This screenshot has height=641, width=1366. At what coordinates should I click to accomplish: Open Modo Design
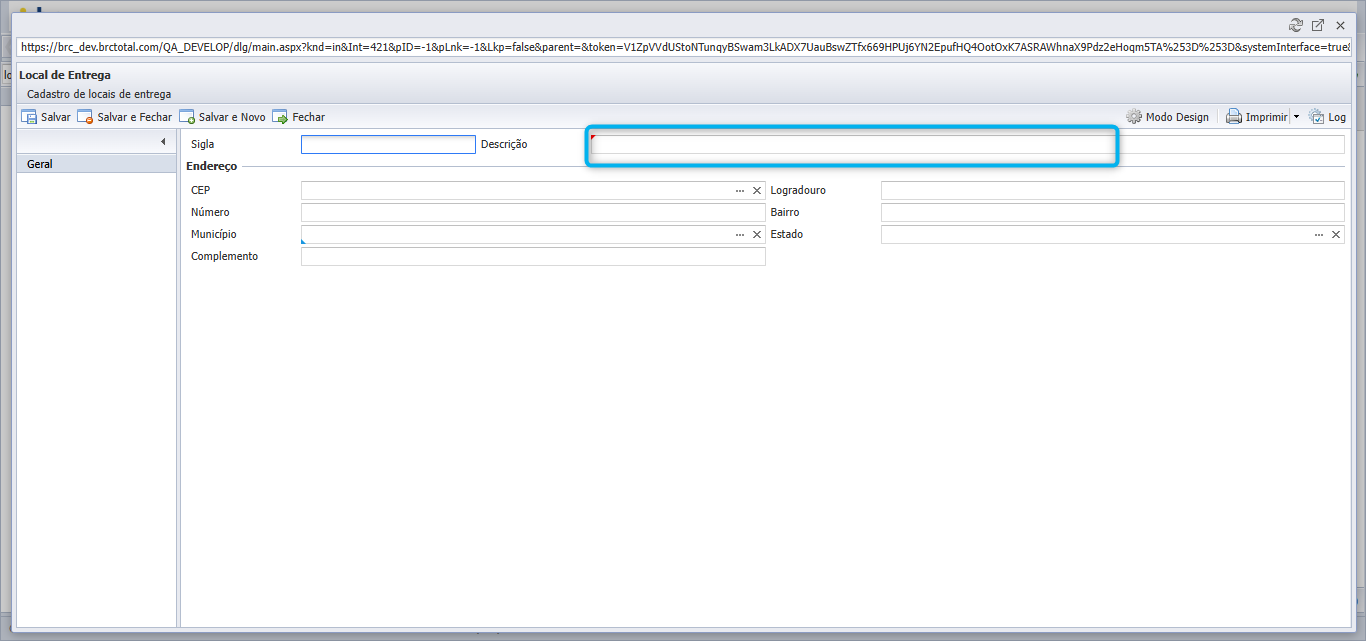[x=1167, y=117]
